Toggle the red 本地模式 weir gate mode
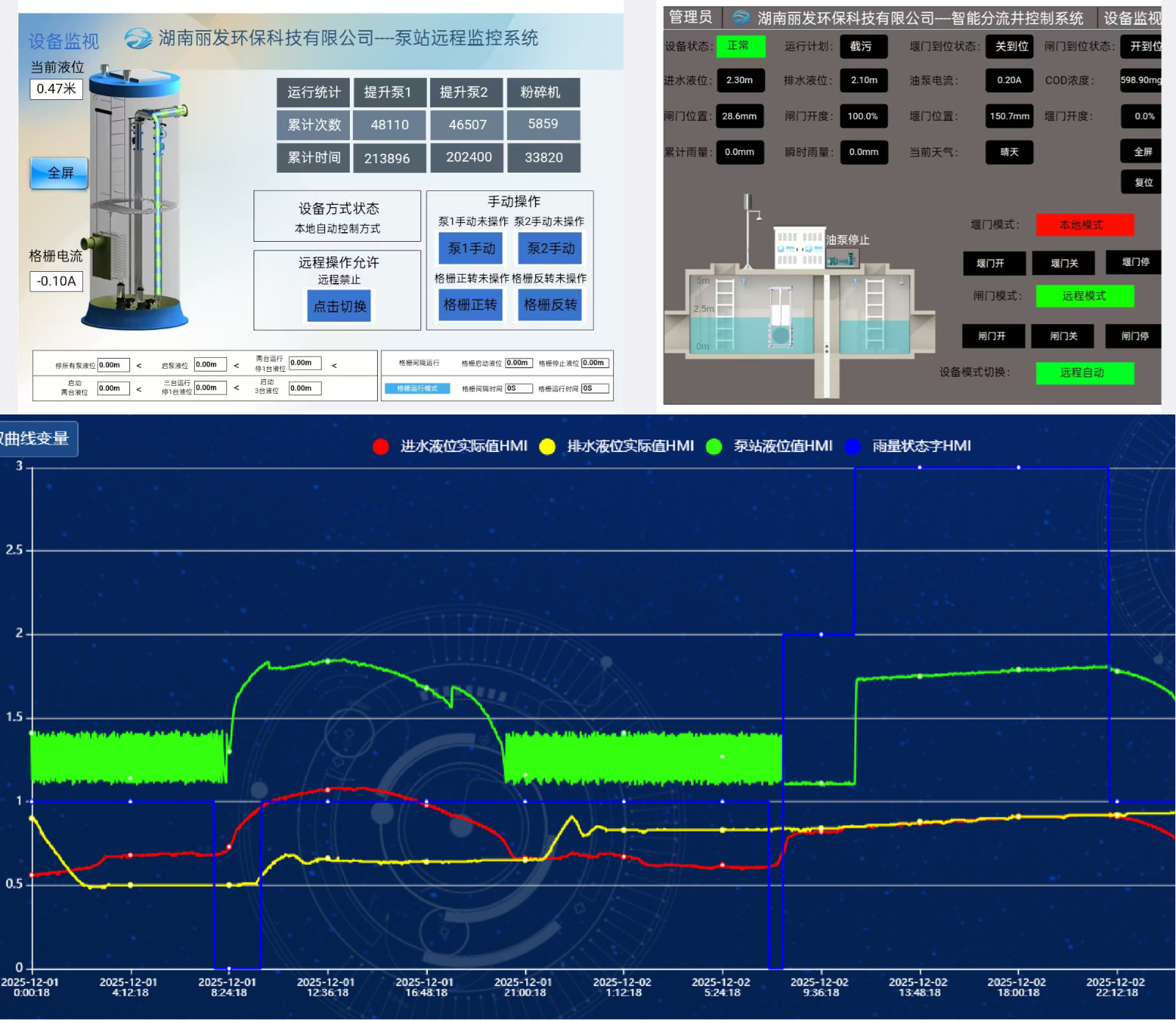Viewport: 1176px width, 1020px height. tap(1084, 225)
